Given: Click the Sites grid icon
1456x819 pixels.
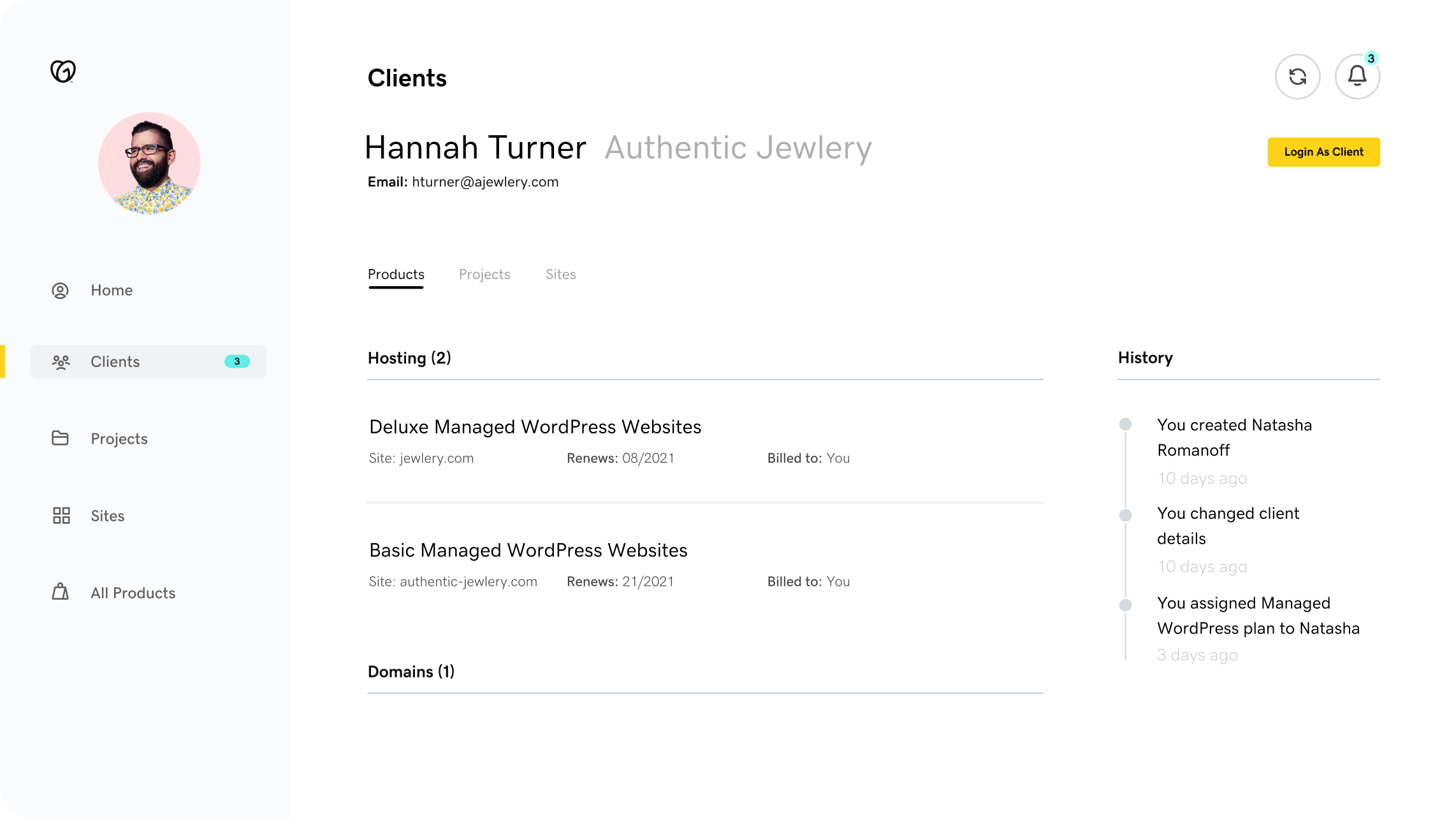Looking at the screenshot, I should (x=61, y=516).
